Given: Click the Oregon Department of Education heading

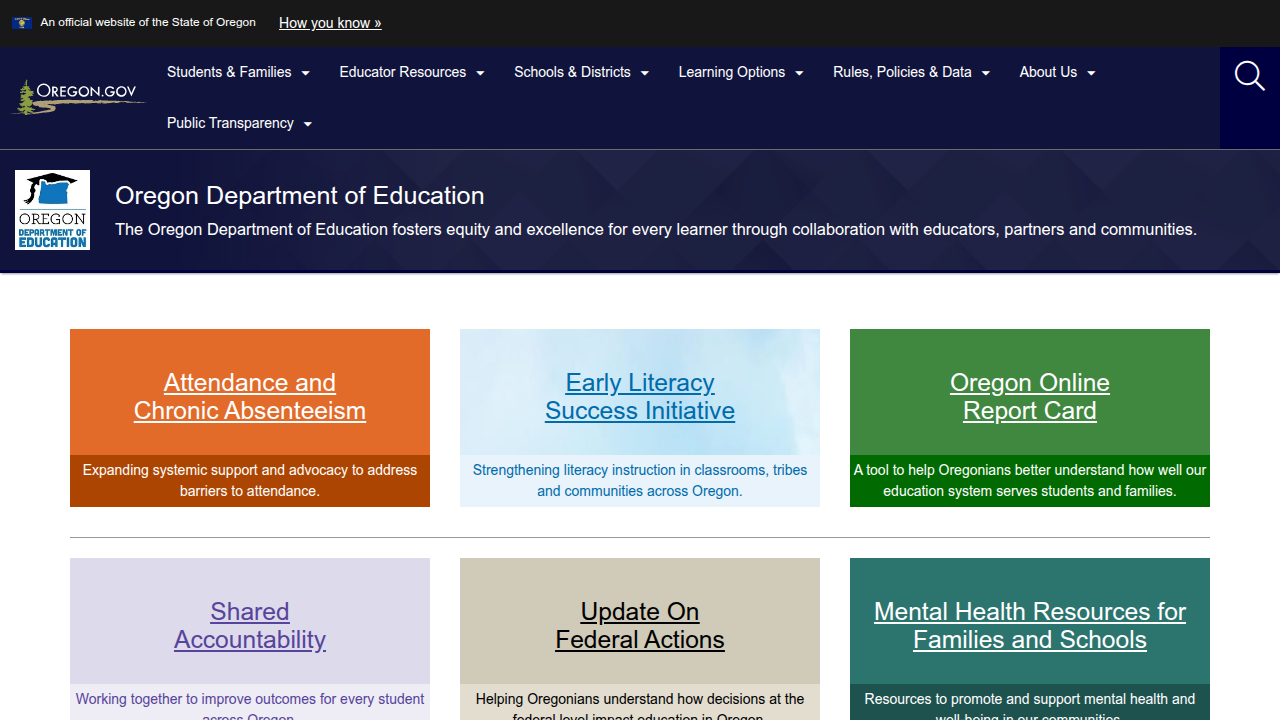Looking at the screenshot, I should point(300,196).
